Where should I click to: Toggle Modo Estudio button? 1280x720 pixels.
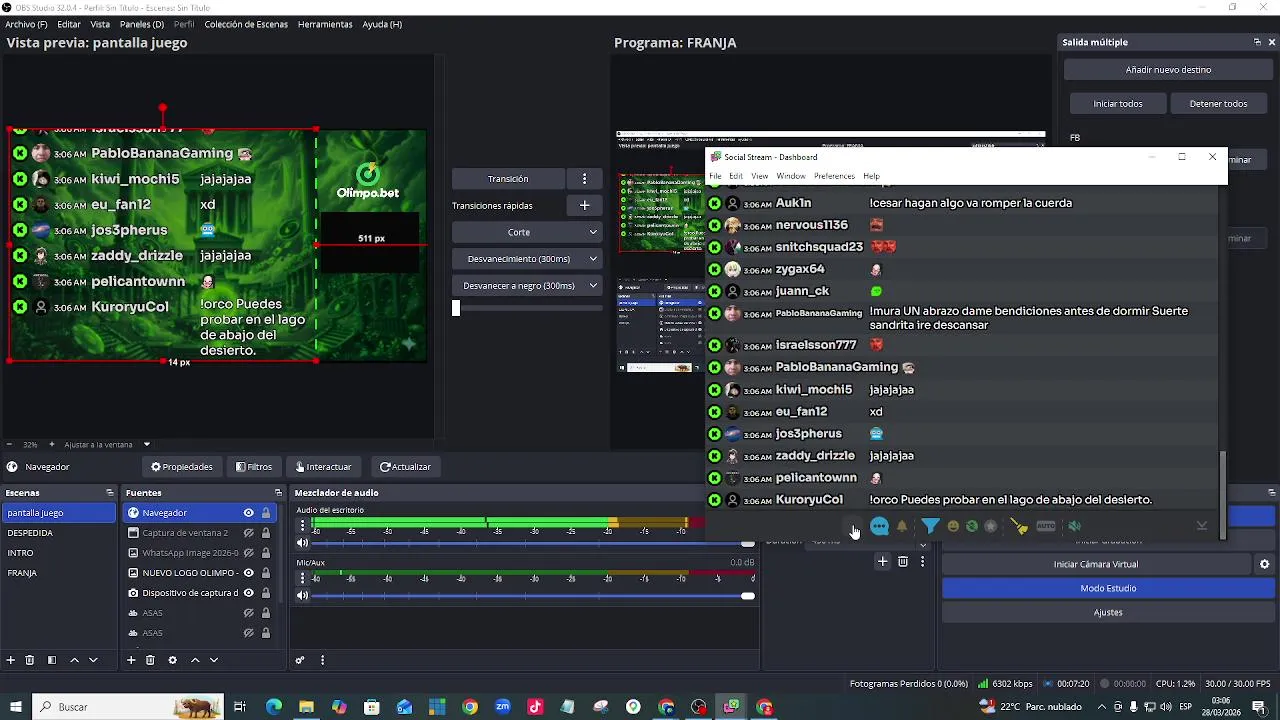[1108, 588]
